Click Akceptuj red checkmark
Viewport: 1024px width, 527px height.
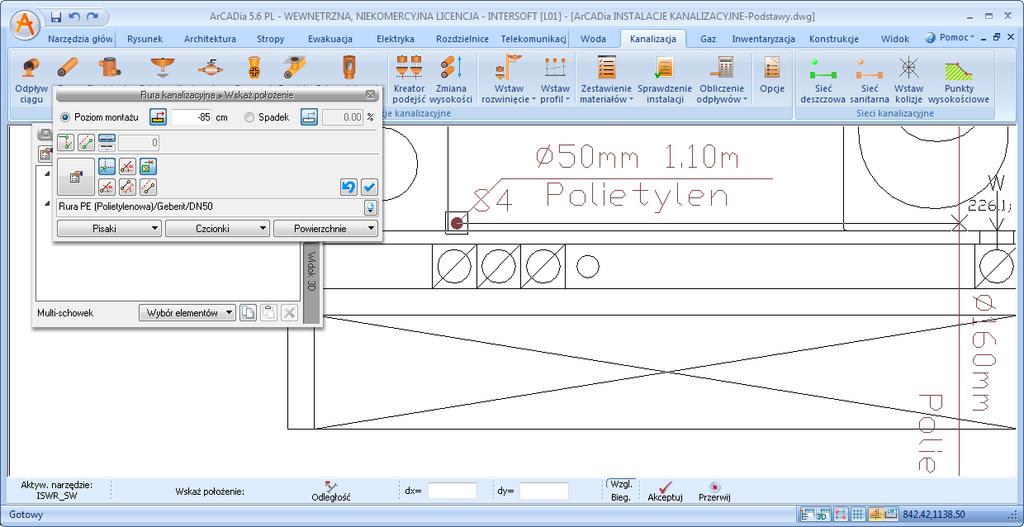pos(665,492)
